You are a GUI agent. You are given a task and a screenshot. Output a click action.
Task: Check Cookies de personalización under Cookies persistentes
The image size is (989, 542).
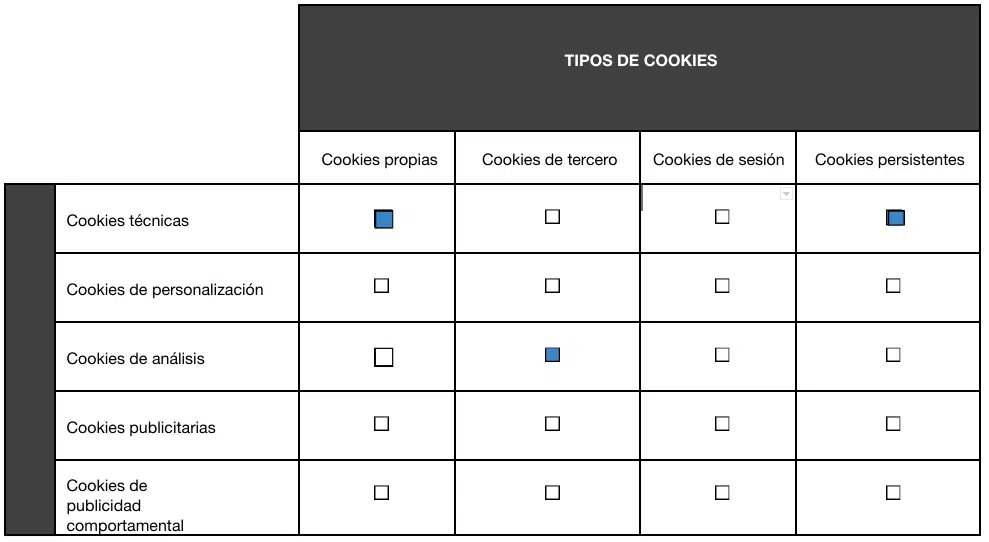(x=893, y=286)
